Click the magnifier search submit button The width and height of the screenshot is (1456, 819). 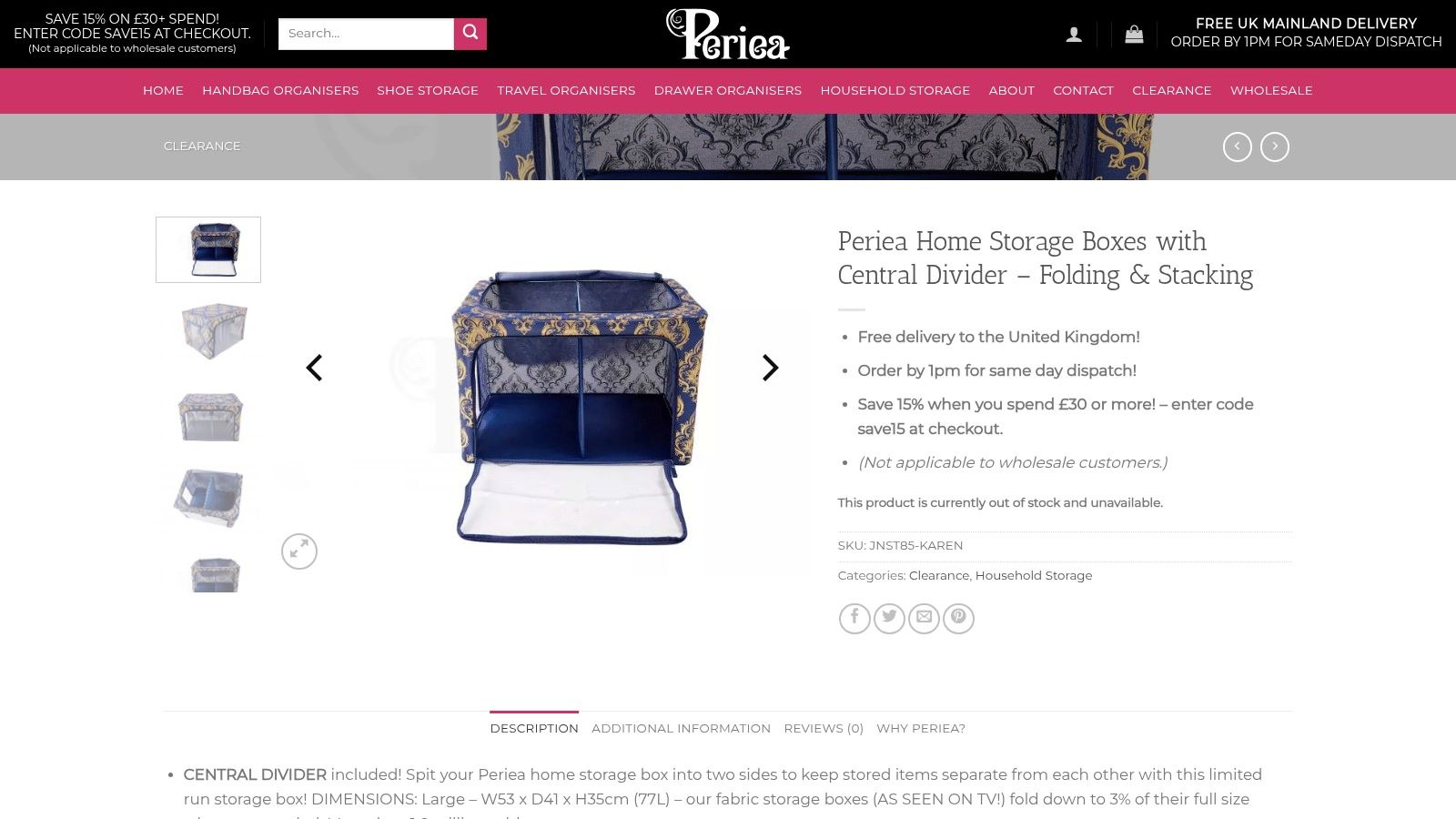tap(470, 34)
